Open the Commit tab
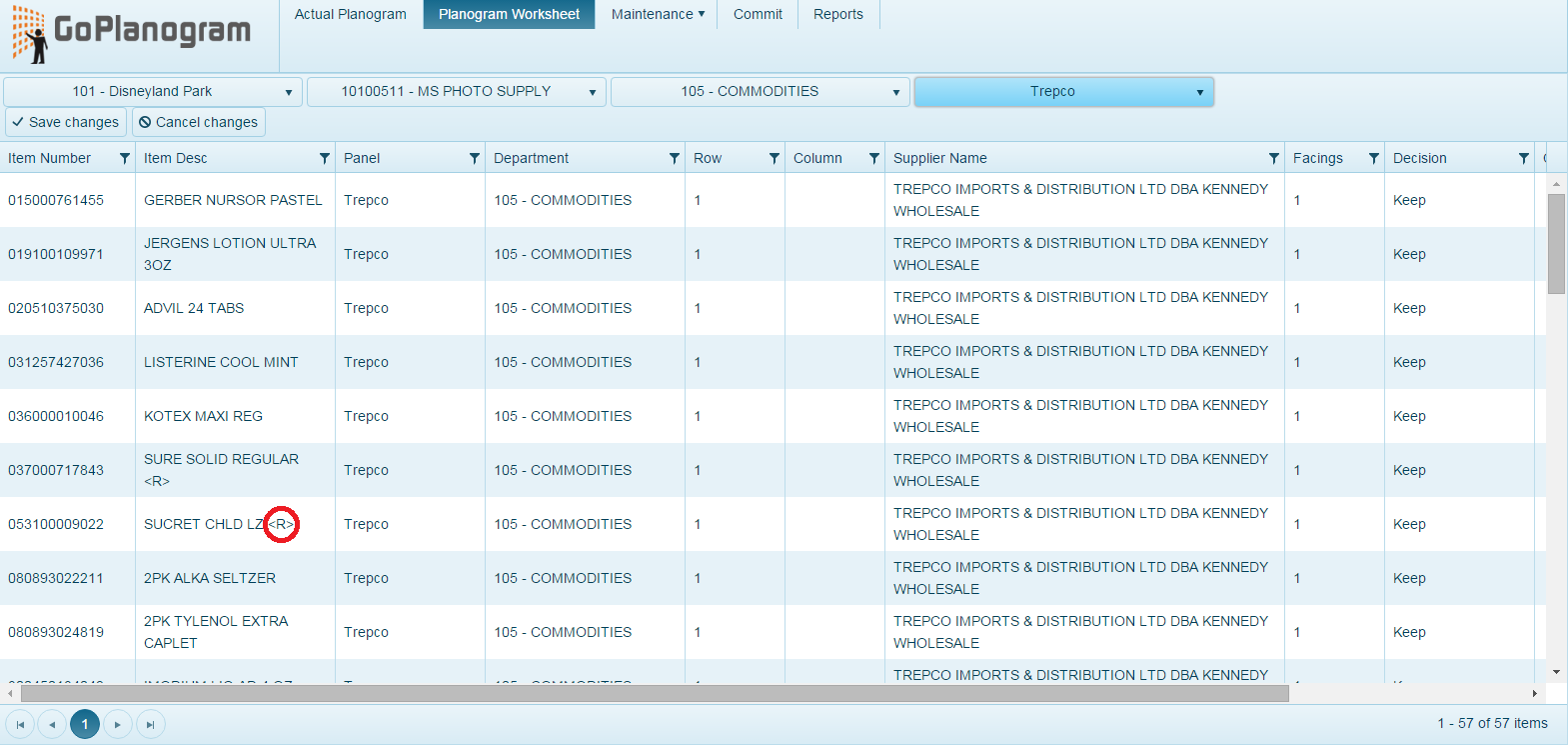 [x=758, y=14]
